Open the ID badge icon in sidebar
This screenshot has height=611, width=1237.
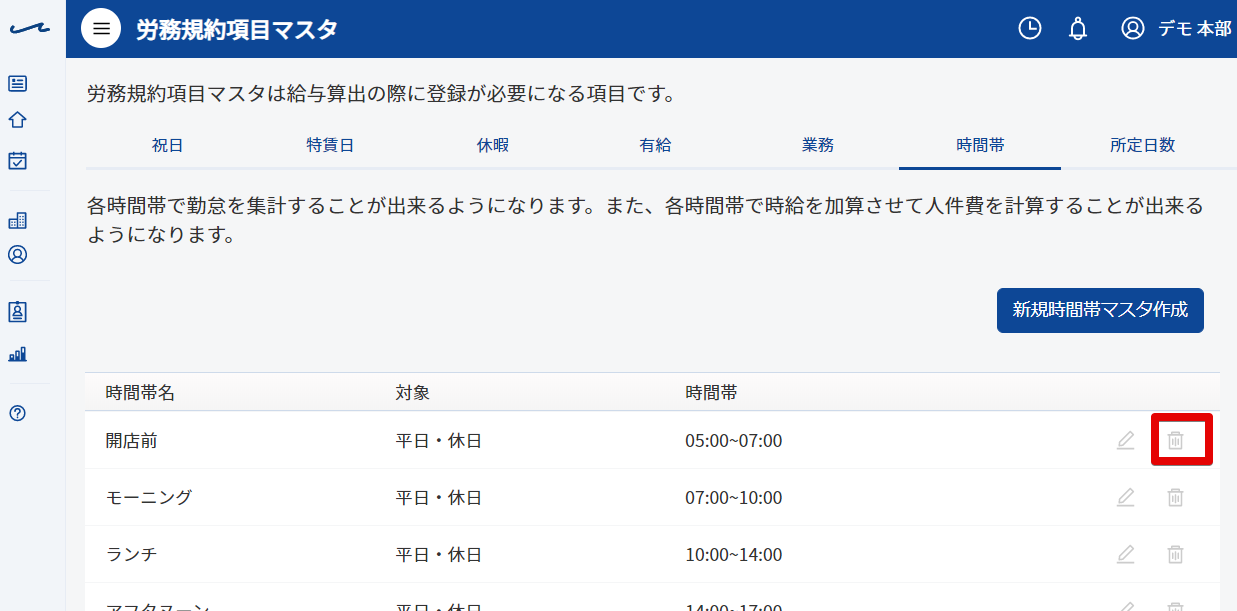17,312
